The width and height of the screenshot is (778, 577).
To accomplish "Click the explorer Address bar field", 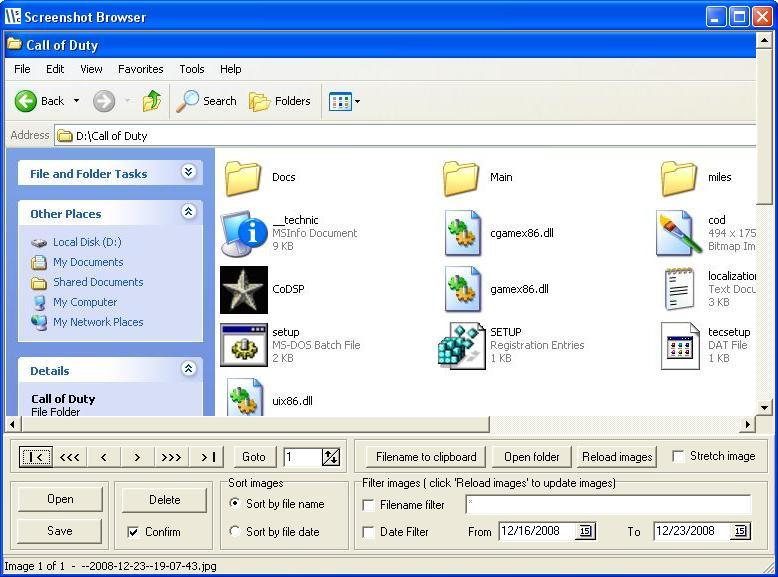I will [405, 135].
